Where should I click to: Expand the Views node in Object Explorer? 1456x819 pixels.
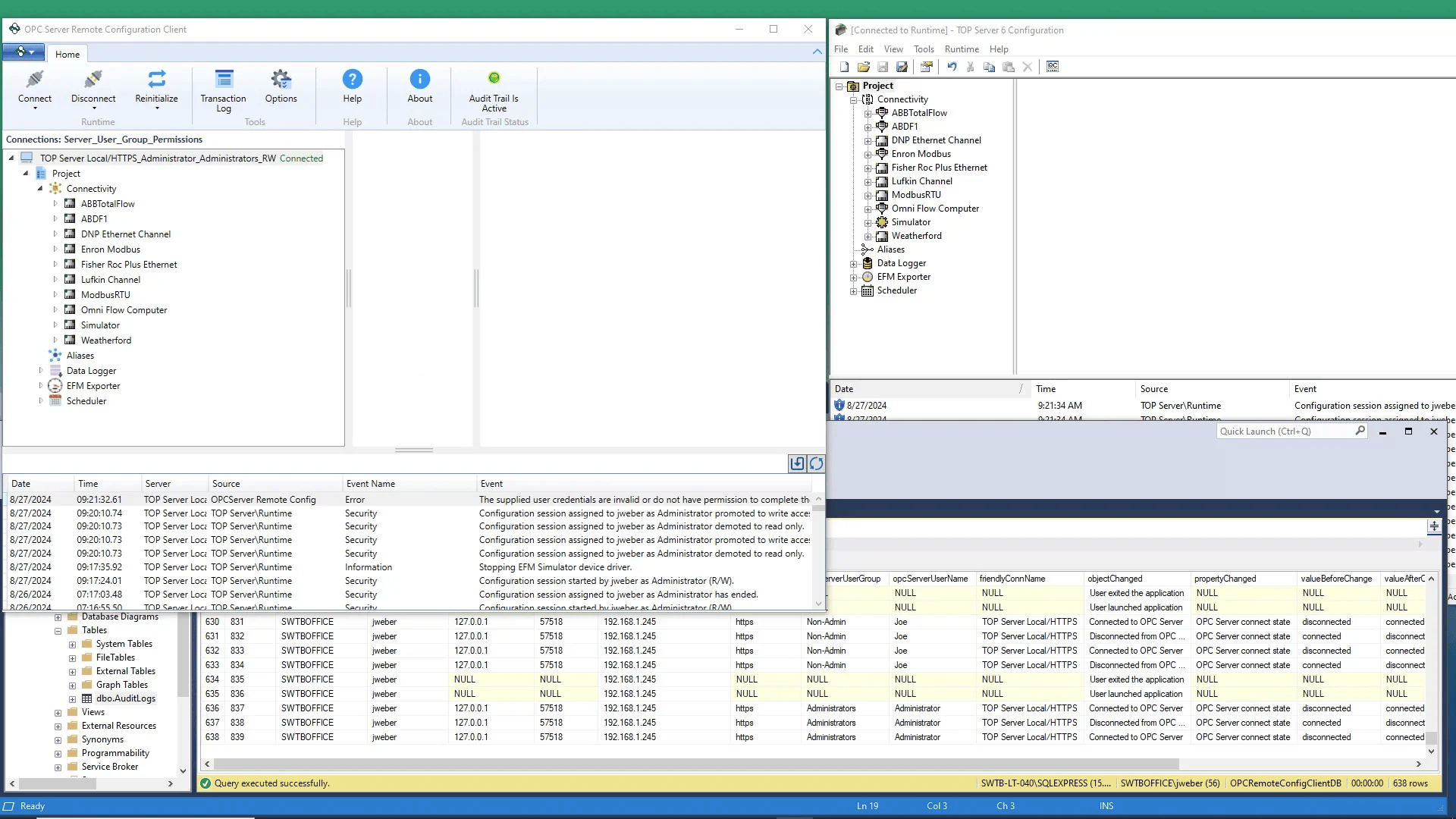click(60, 711)
